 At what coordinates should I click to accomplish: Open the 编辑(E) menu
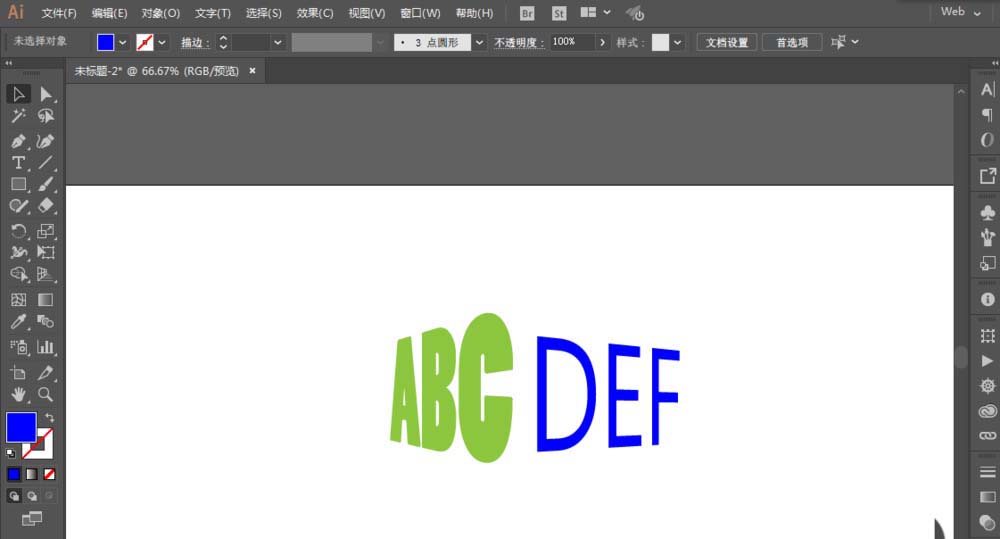click(x=109, y=13)
